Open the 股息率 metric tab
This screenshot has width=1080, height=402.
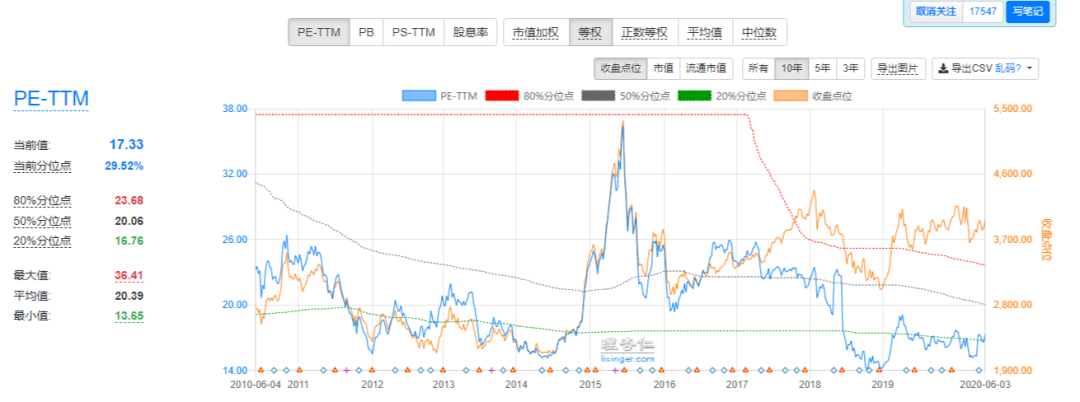click(469, 32)
